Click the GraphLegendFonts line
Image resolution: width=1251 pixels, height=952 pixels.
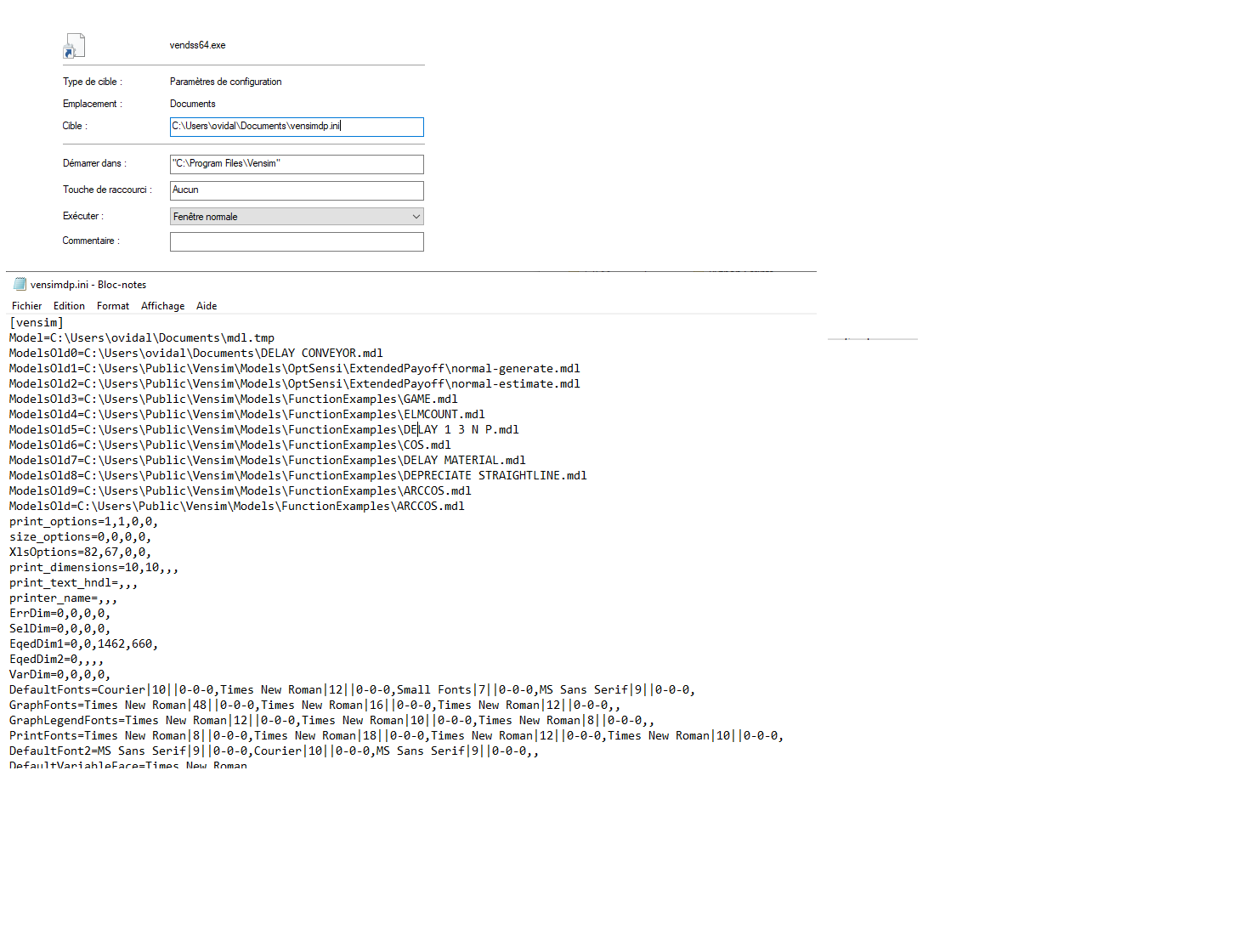pyautogui.click(x=332, y=721)
